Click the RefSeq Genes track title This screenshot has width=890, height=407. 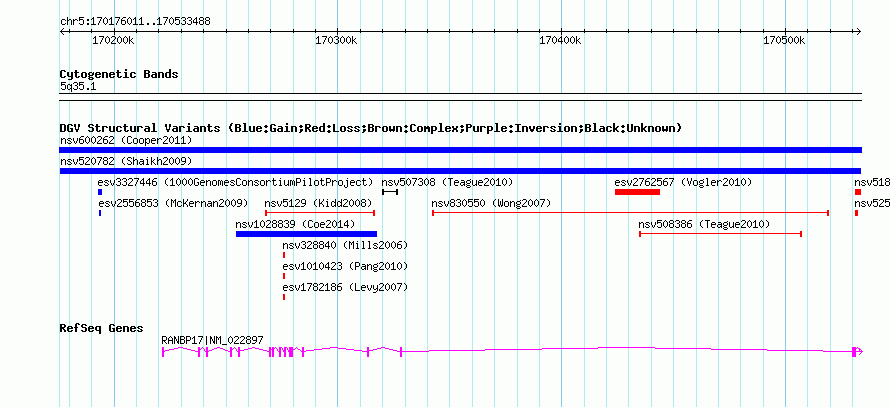[x=102, y=328]
